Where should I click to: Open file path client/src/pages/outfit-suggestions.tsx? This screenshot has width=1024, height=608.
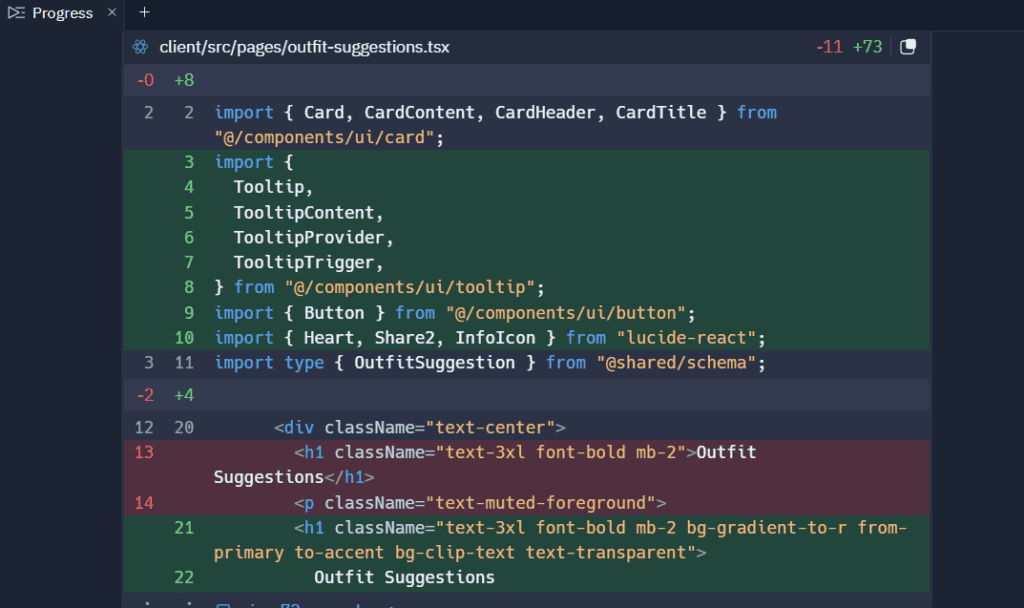point(304,47)
